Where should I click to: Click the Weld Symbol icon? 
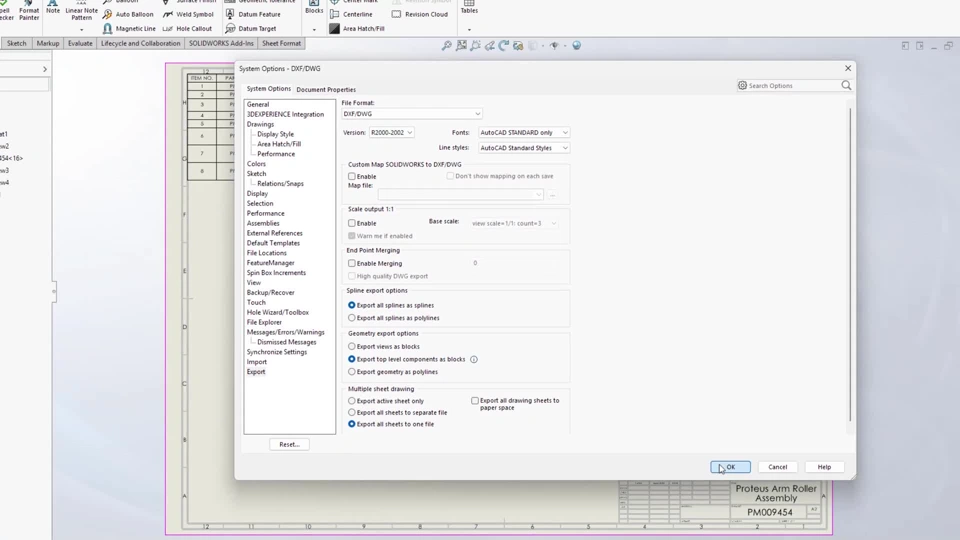(x=168, y=14)
